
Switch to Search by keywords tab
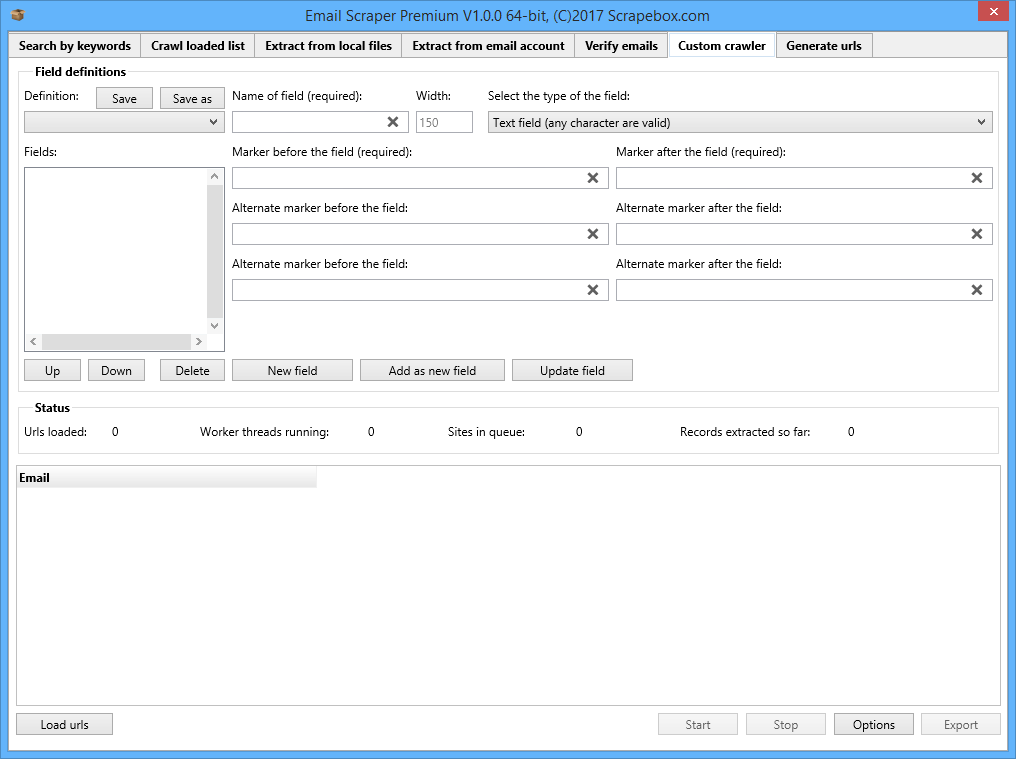pyautogui.click(x=75, y=46)
